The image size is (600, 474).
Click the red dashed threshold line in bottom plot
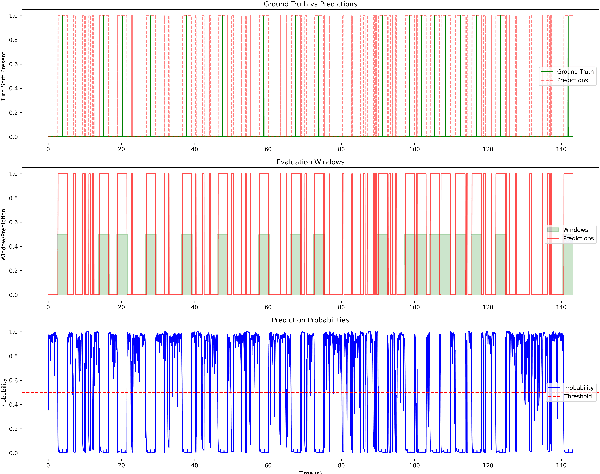(300, 392)
